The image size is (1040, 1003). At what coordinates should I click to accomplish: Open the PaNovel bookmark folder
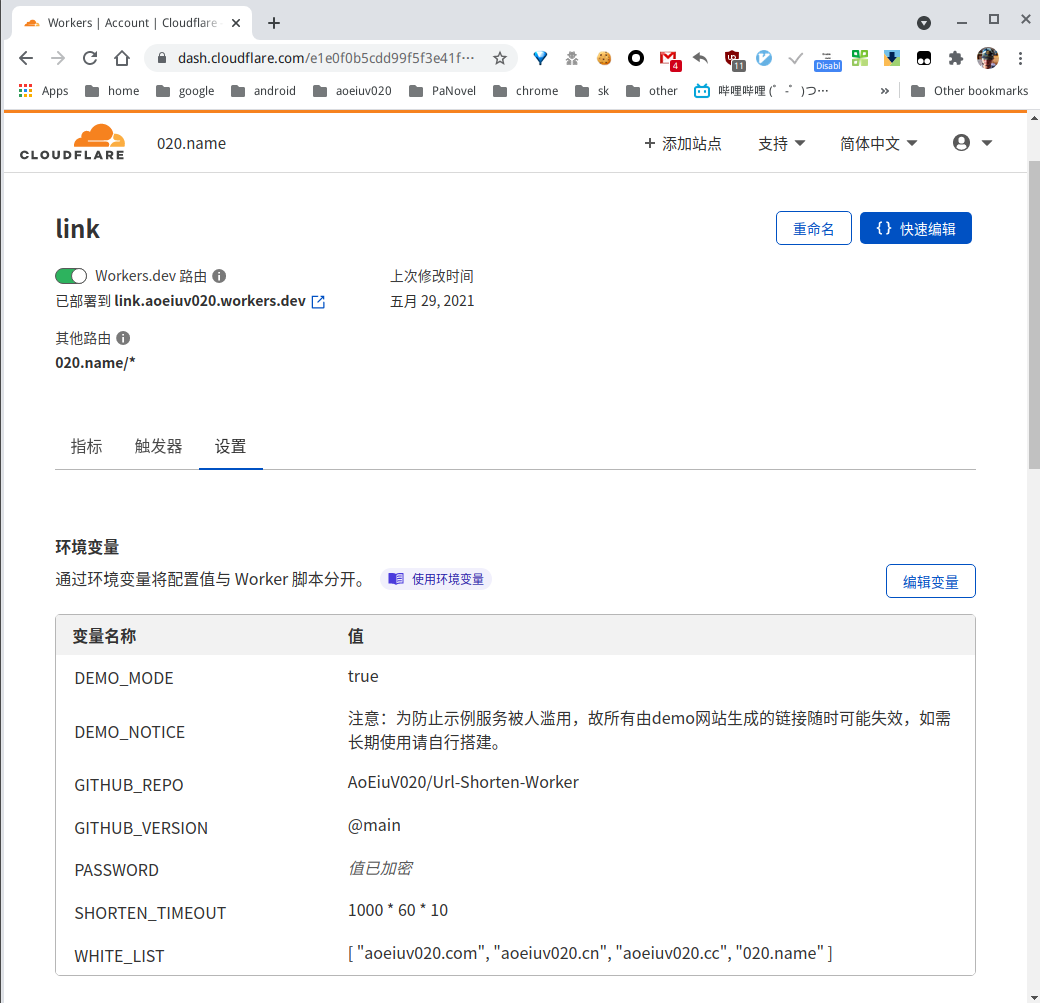pos(442,91)
